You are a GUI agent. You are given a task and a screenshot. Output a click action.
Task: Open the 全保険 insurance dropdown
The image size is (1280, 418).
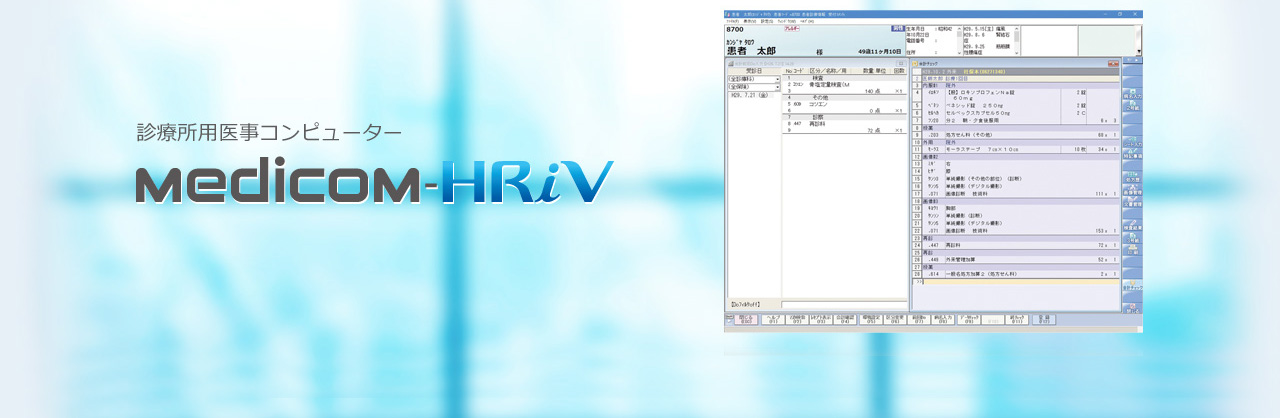753,87
